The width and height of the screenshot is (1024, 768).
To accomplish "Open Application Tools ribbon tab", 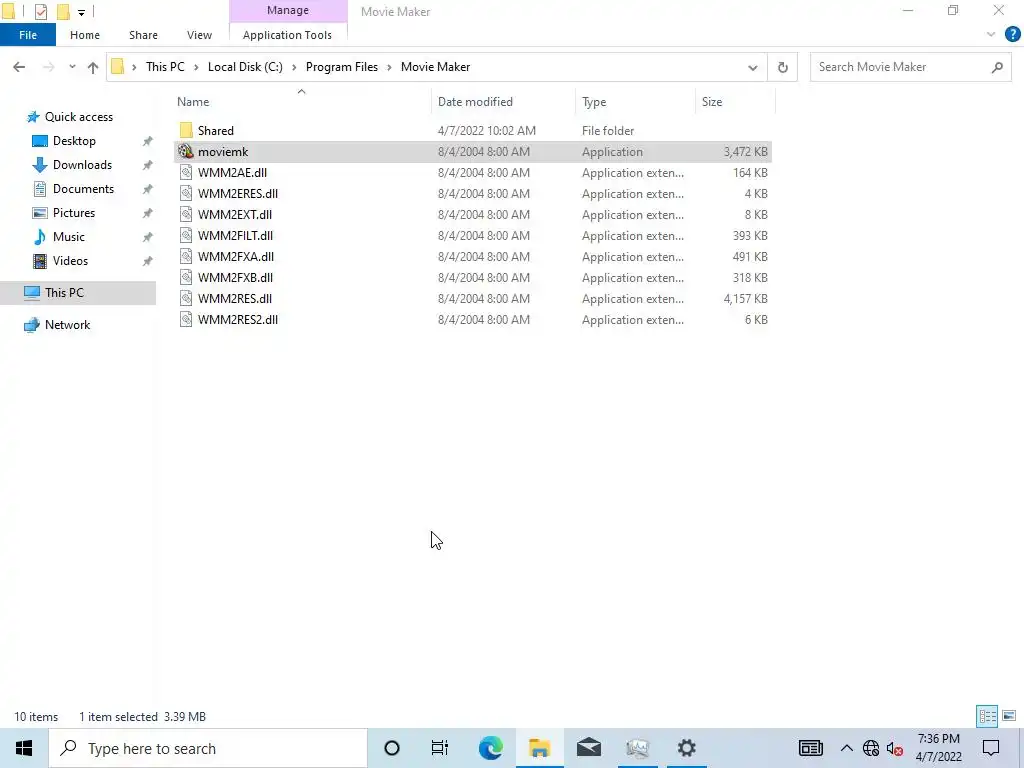I will (x=287, y=35).
